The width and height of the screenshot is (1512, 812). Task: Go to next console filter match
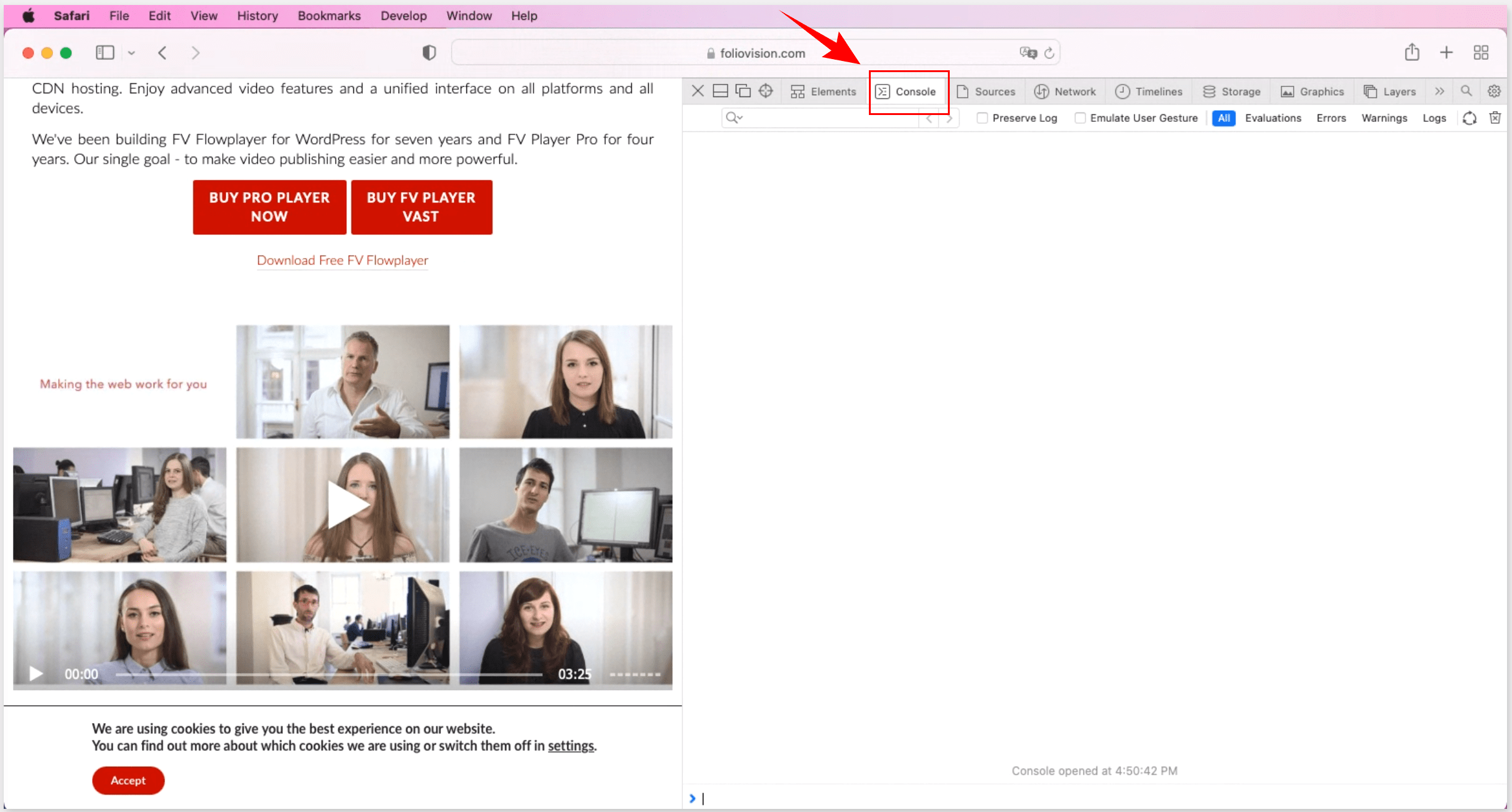pos(949,118)
